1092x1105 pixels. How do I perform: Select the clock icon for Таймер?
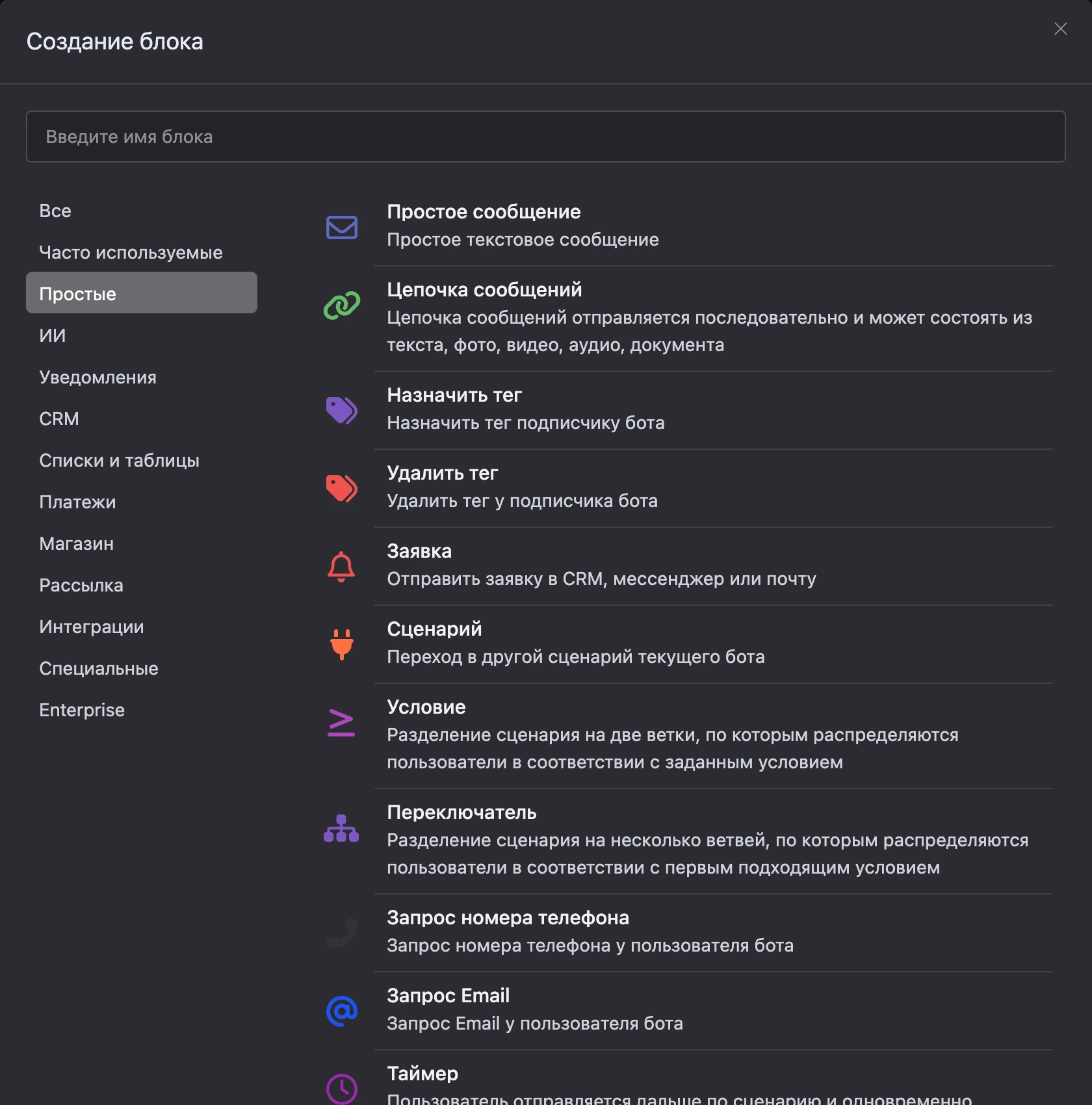[341, 1089]
